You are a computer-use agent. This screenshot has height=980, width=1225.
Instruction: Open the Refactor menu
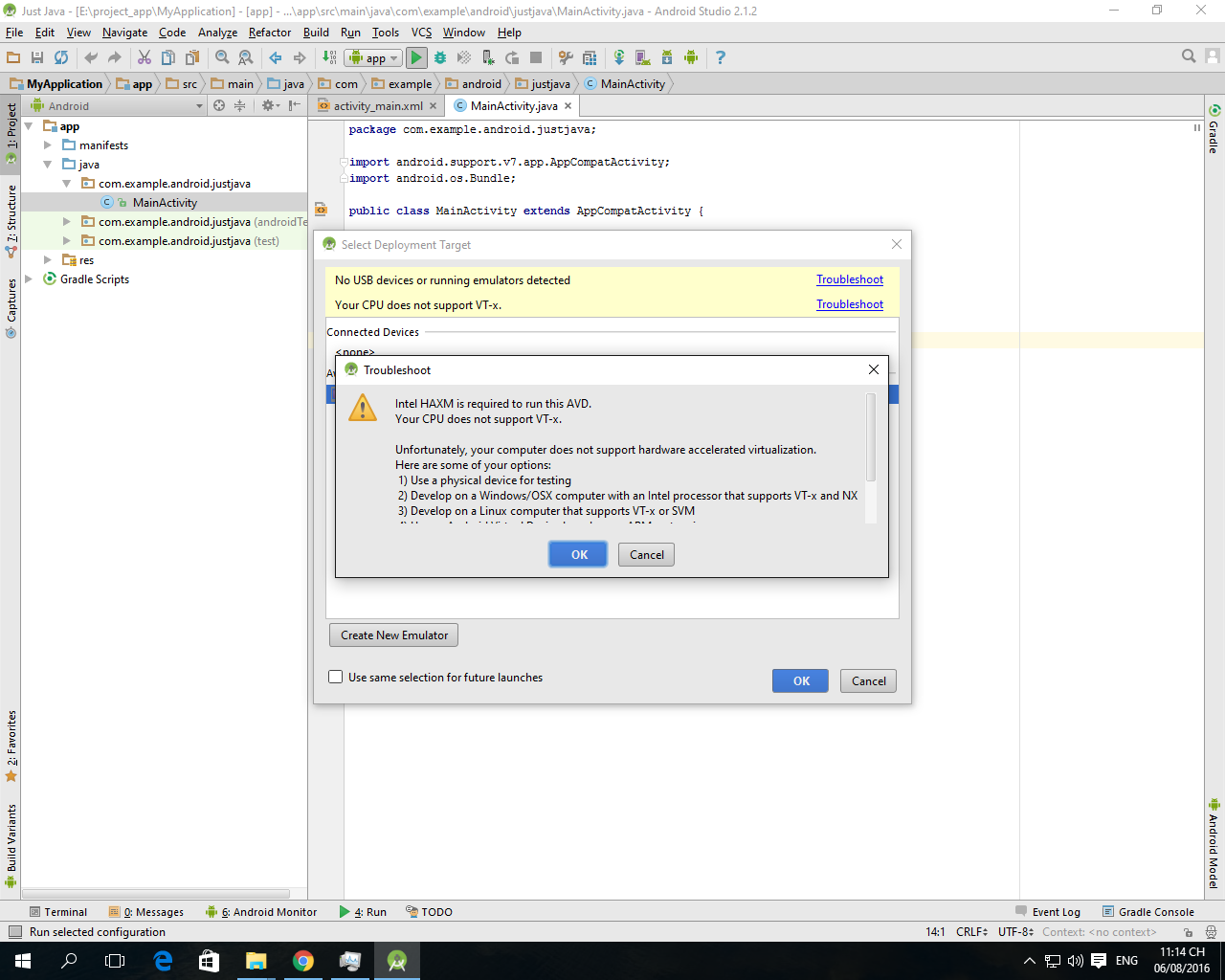coord(269,33)
